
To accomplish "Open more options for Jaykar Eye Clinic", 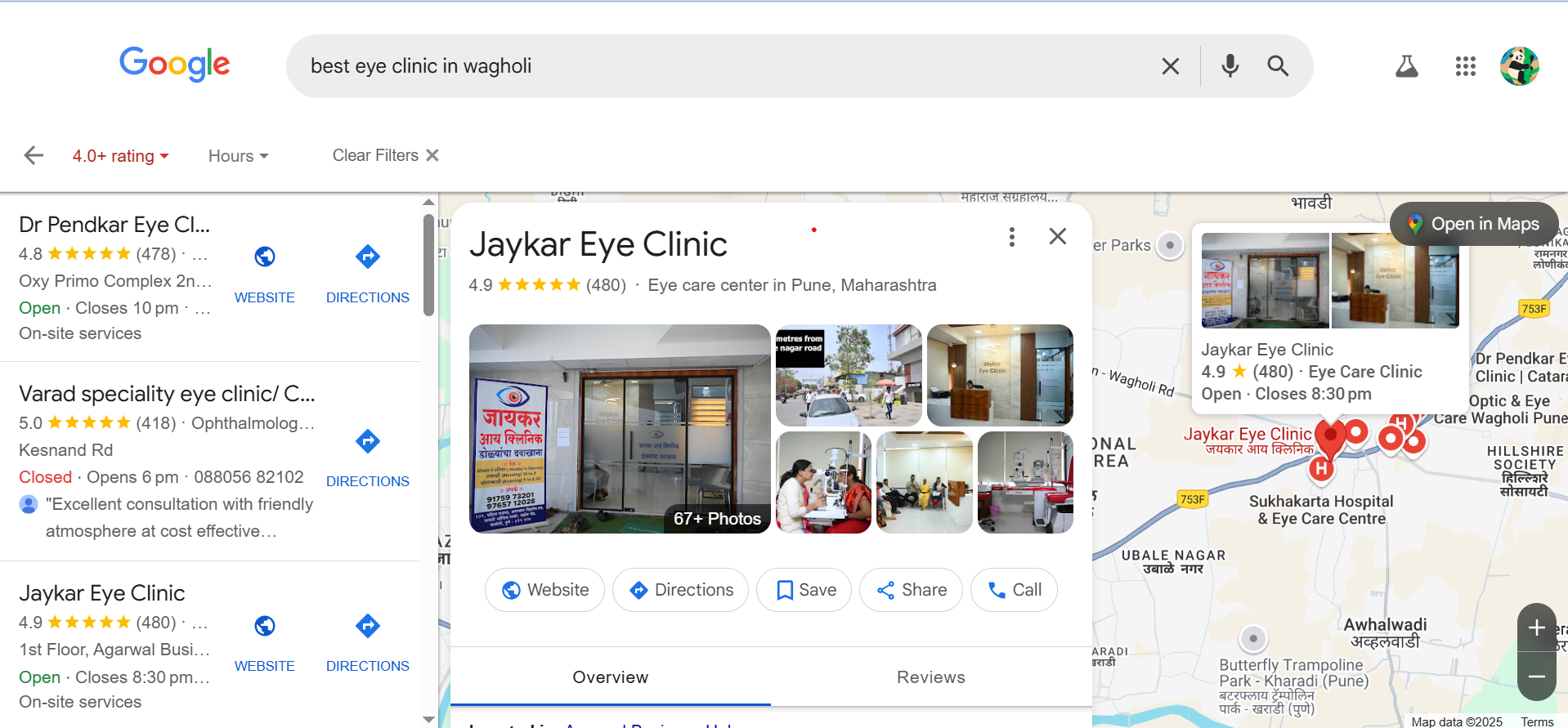I will [1011, 237].
